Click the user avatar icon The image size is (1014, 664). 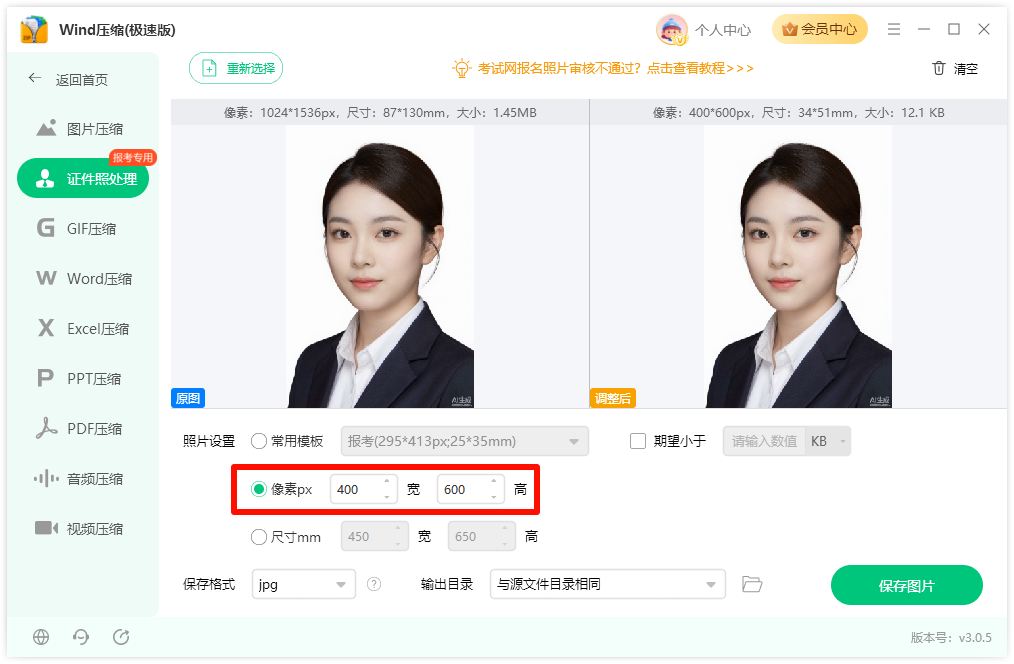pyautogui.click(x=671, y=30)
